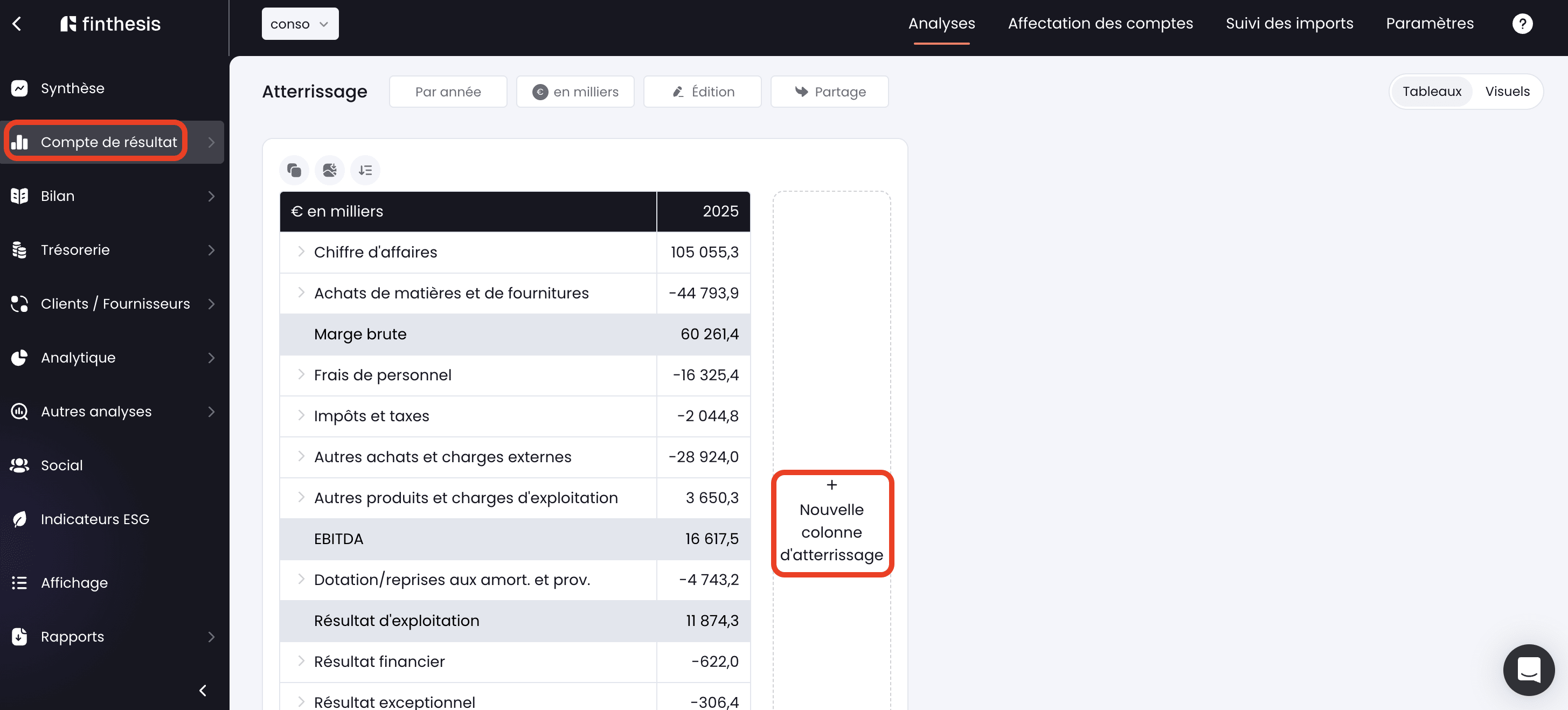This screenshot has height=710, width=1568.
Task: Toggle the 'en milliers' units button
Action: click(574, 92)
